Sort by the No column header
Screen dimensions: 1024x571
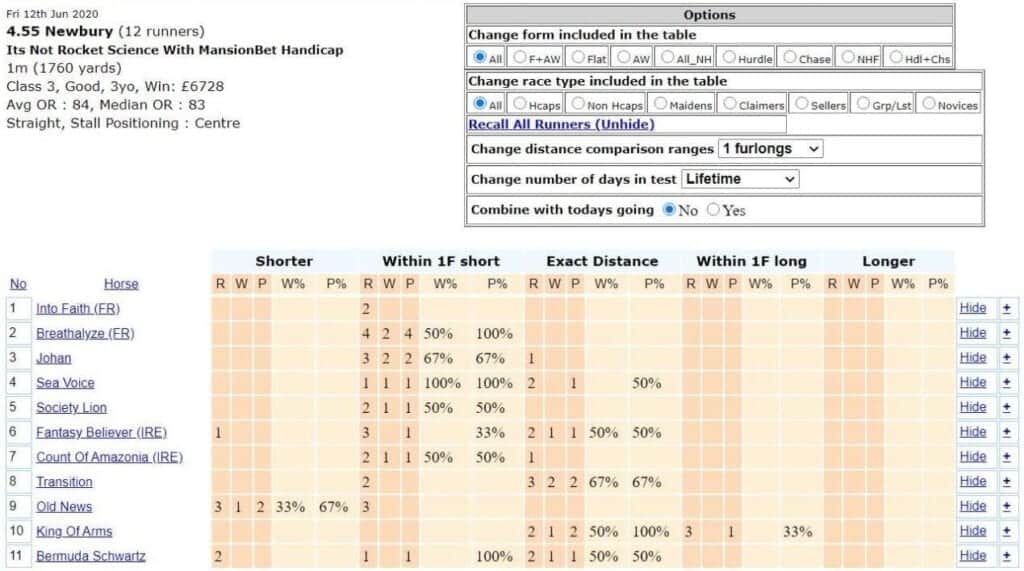click(x=18, y=284)
